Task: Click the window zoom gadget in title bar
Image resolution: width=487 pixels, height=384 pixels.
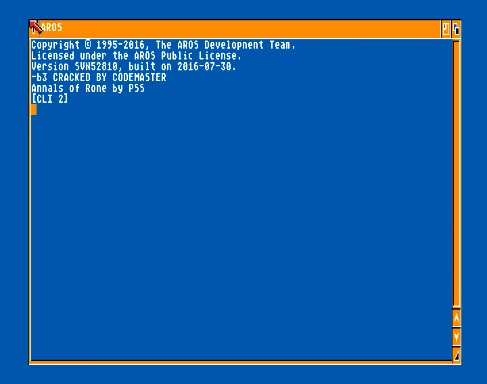Action: pyautogui.click(x=446, y=29)
